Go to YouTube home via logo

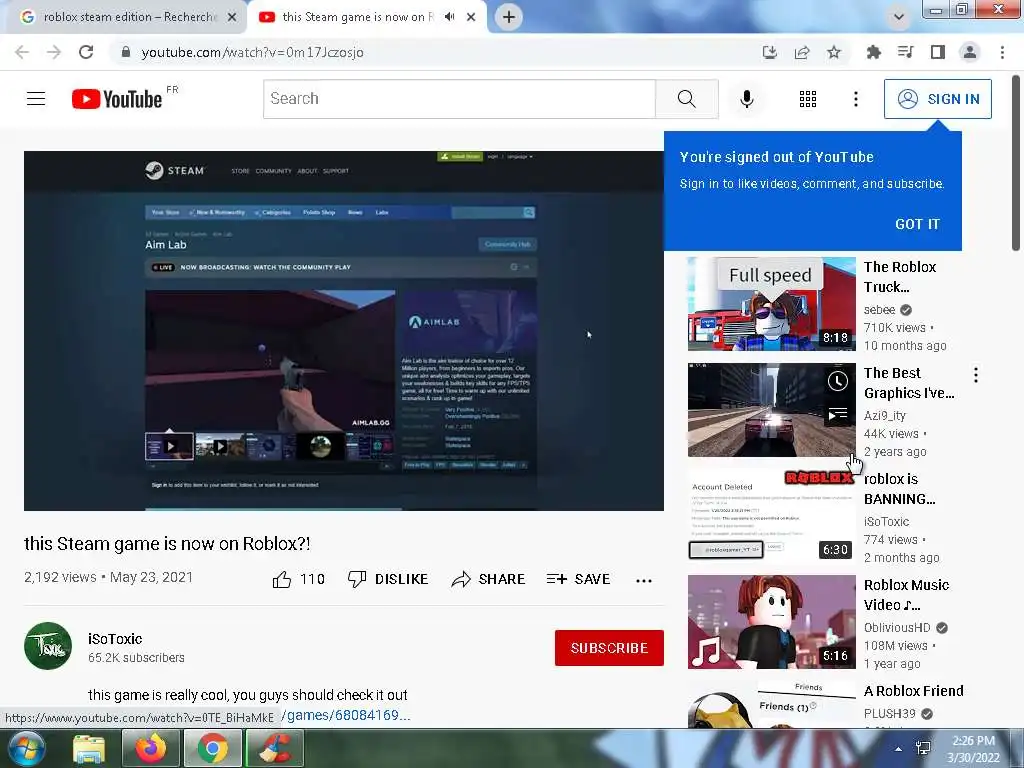(x=117, y=99)
